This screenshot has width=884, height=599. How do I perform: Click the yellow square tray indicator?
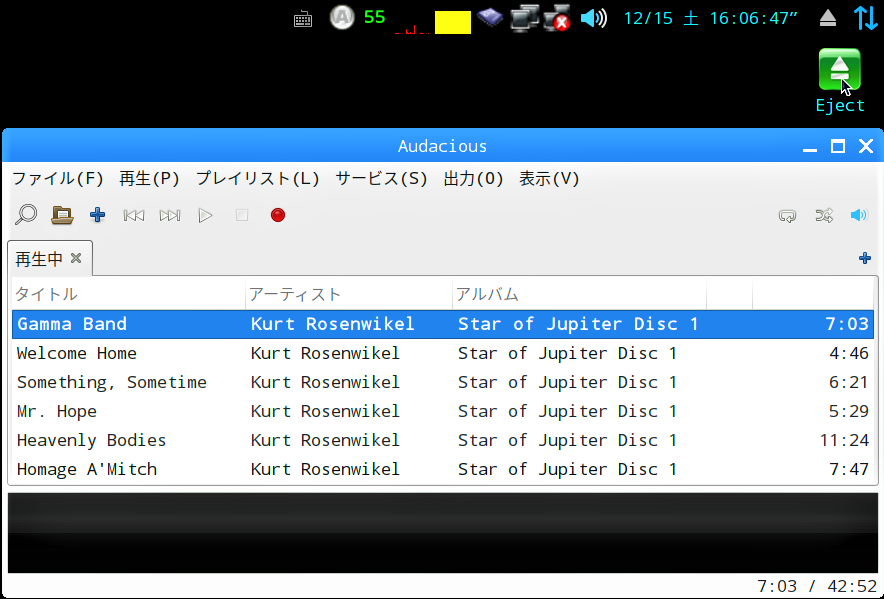453,23
